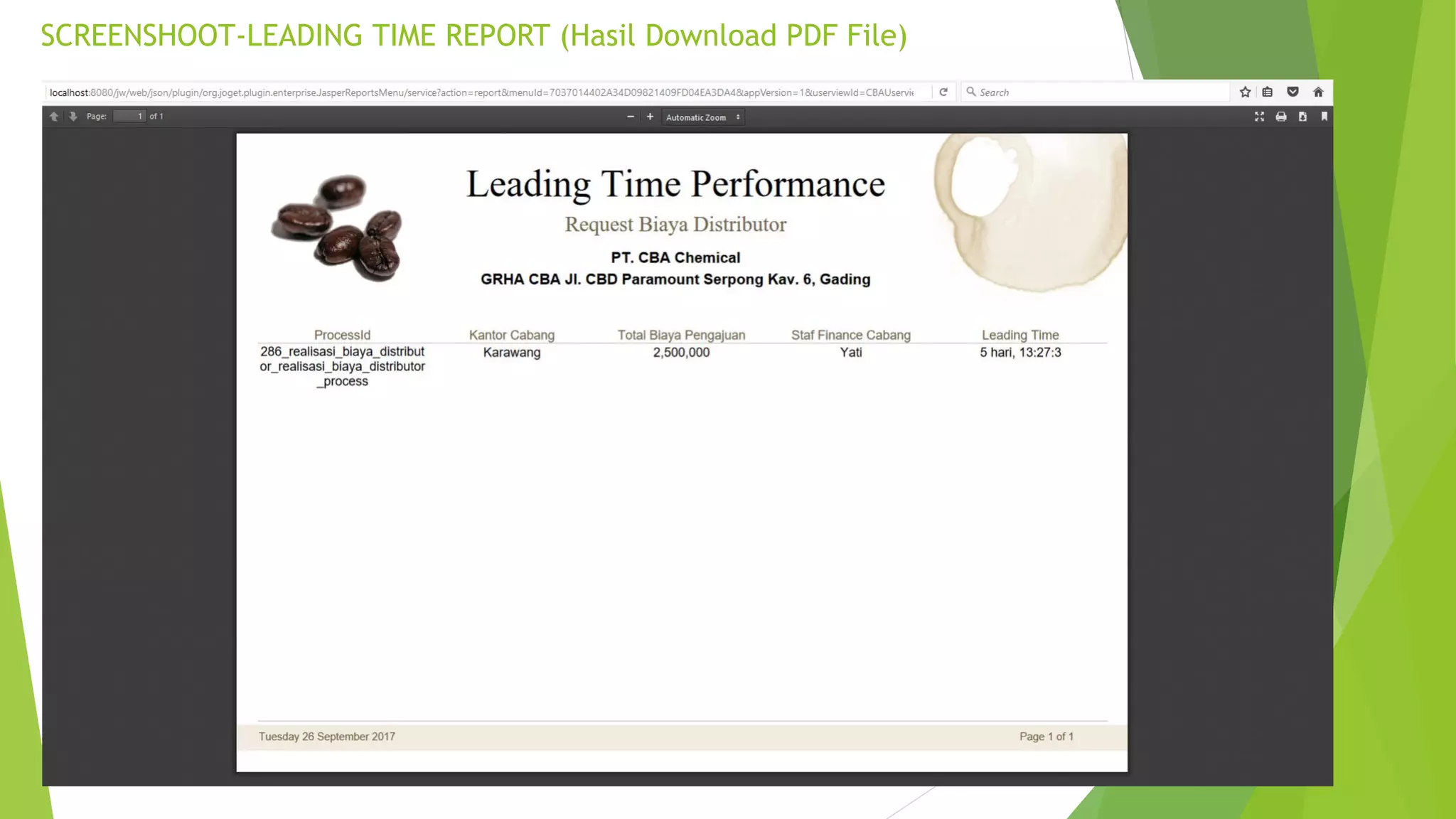The image size is (1456, 819).
Task: Click the Page 1 of 1 footer text
Action: coord(1046,737)
